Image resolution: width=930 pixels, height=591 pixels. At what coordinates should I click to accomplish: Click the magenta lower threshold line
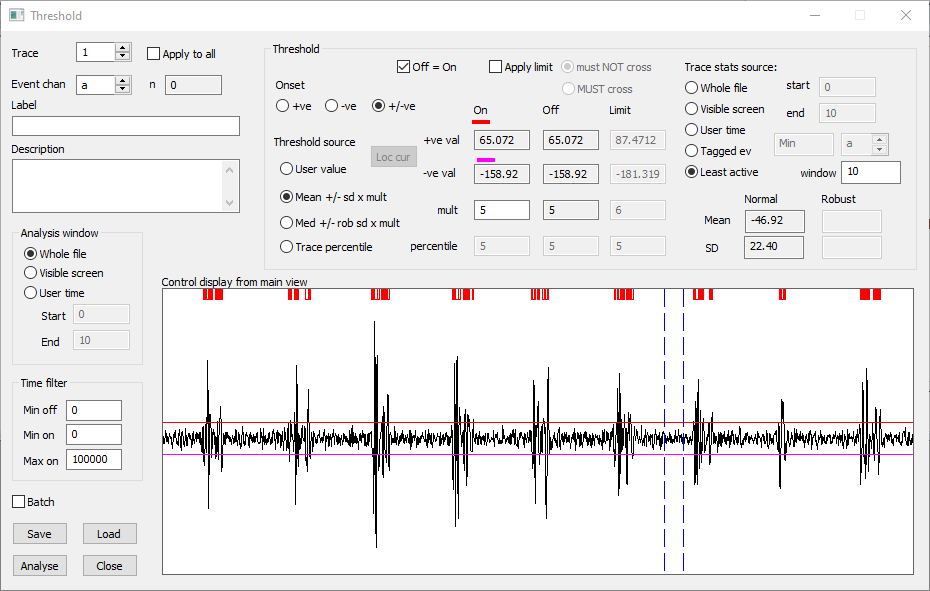pos(400,455)
